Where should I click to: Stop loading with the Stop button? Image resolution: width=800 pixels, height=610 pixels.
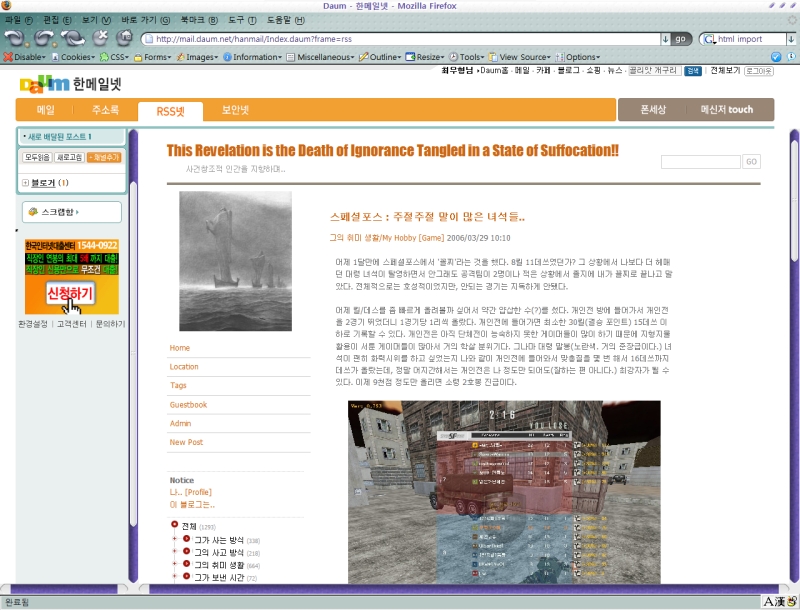tap(101, 38)
